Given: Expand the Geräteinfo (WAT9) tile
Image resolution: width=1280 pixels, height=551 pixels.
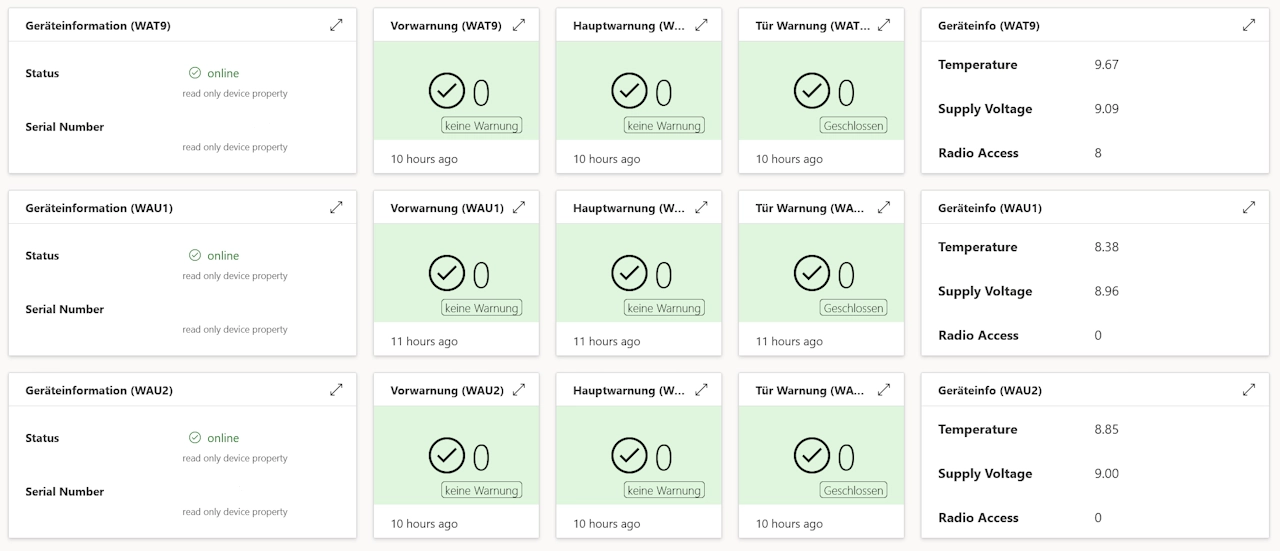Looking at the screenshot, I should pyautogui.click(x=1249, y=25).
